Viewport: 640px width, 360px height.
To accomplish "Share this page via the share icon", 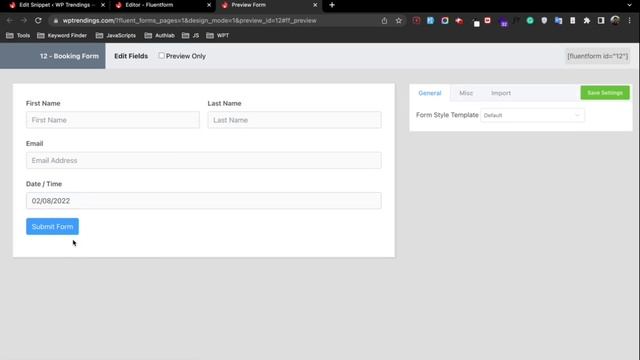I will click(384, 20).
